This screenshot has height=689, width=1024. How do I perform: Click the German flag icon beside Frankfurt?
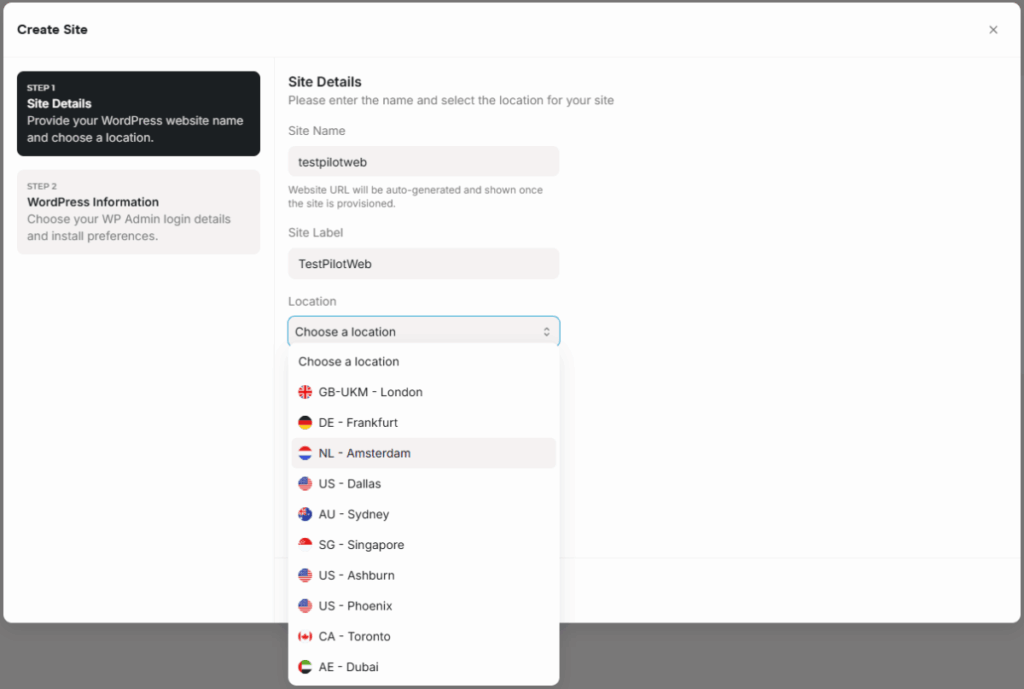point(305,423)
